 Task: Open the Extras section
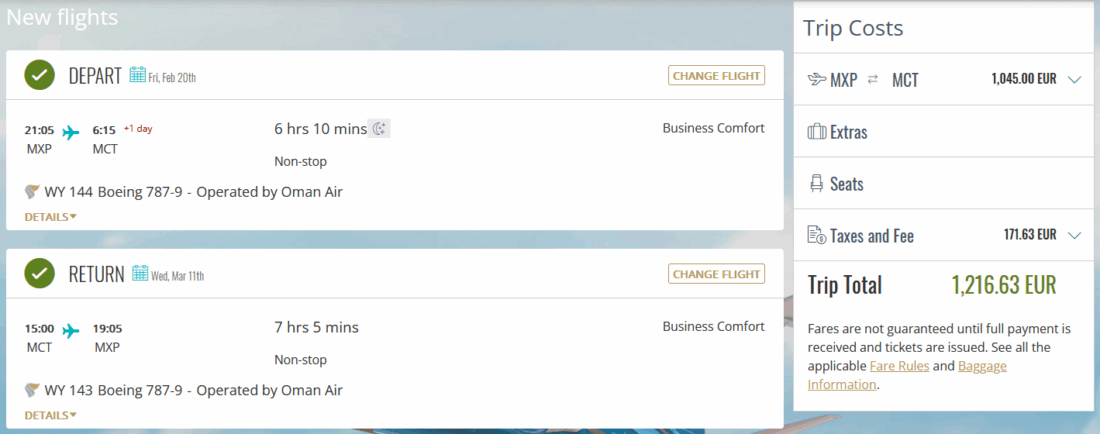click(x=849, y=132)
